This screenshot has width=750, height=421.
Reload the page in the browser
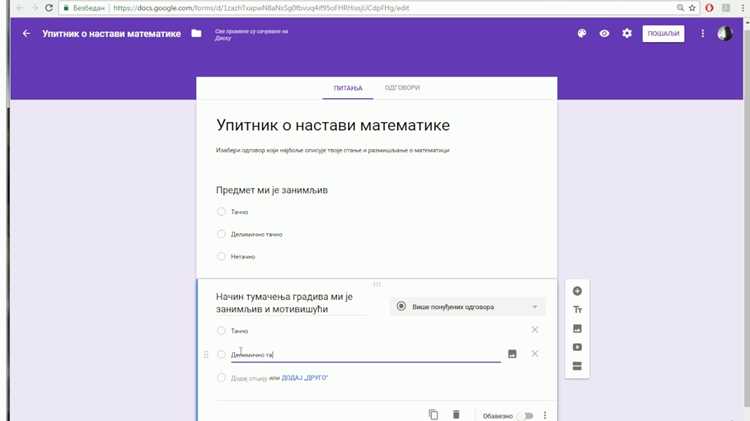[x=49, y=8]
